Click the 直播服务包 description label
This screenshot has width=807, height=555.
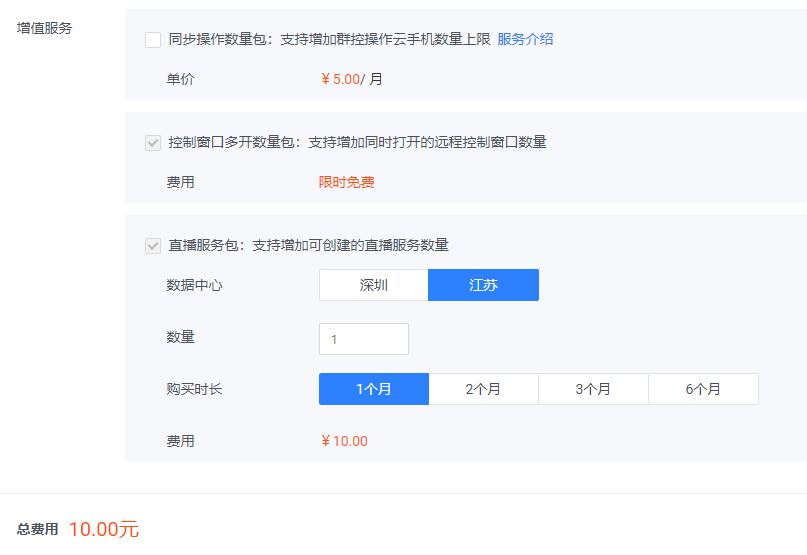tap(308, 246)
